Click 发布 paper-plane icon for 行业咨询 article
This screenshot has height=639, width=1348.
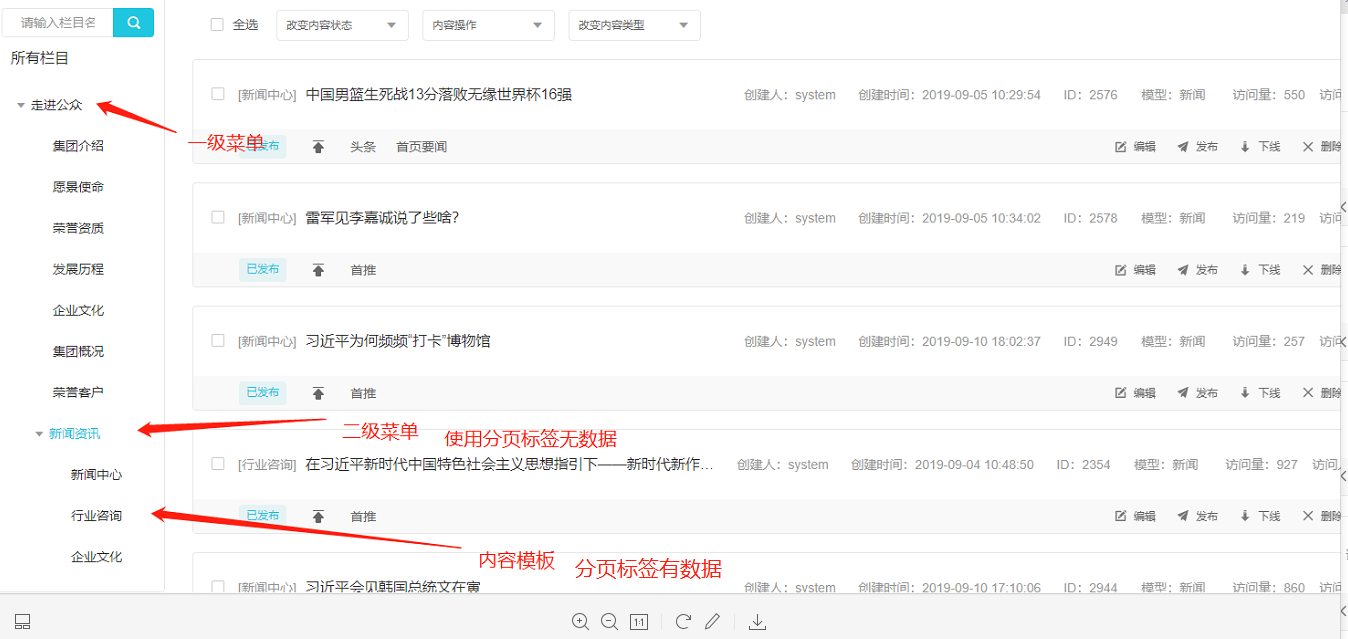point(1184,516)
